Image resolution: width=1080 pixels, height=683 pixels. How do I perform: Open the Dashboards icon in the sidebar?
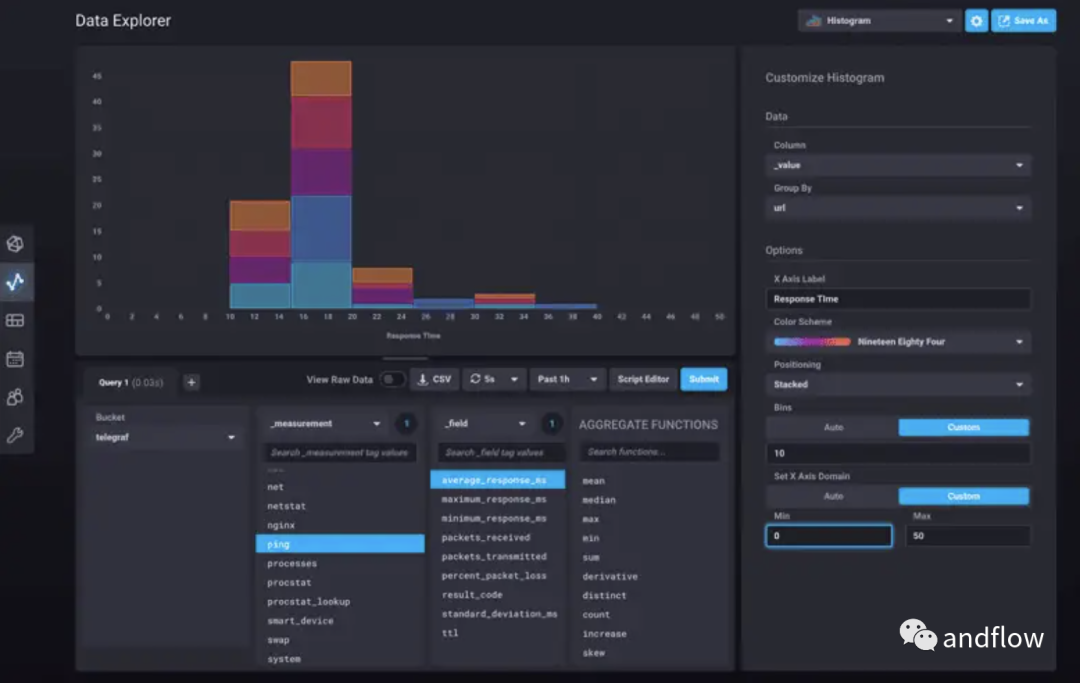coord(15,321)
